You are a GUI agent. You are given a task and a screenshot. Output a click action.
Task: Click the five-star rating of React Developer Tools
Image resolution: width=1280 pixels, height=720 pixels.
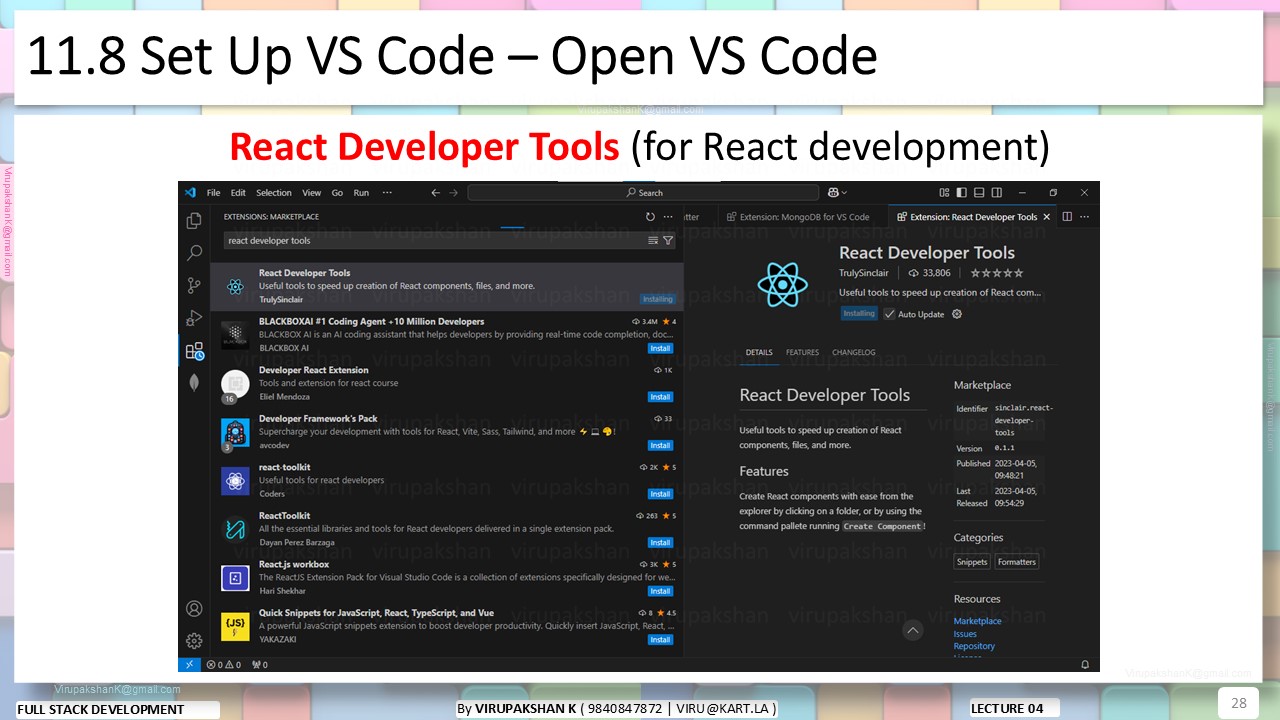997,273
